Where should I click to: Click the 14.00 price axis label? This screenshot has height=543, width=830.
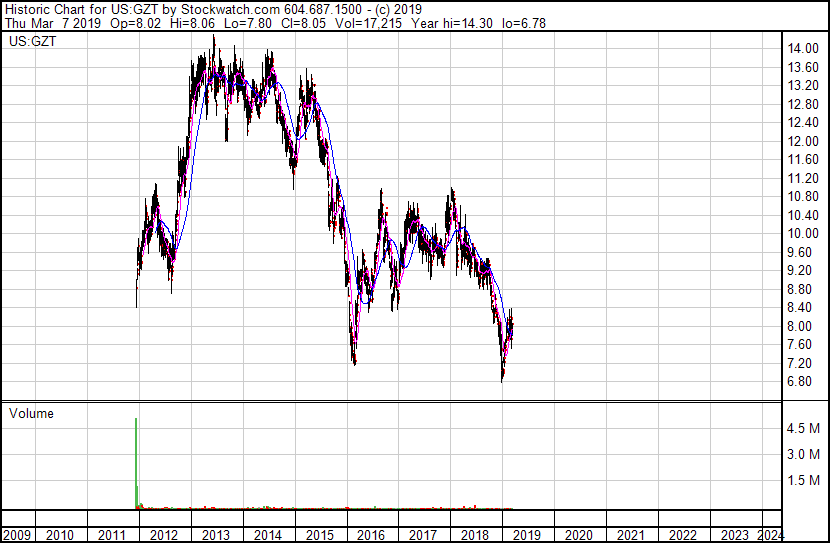803,49
